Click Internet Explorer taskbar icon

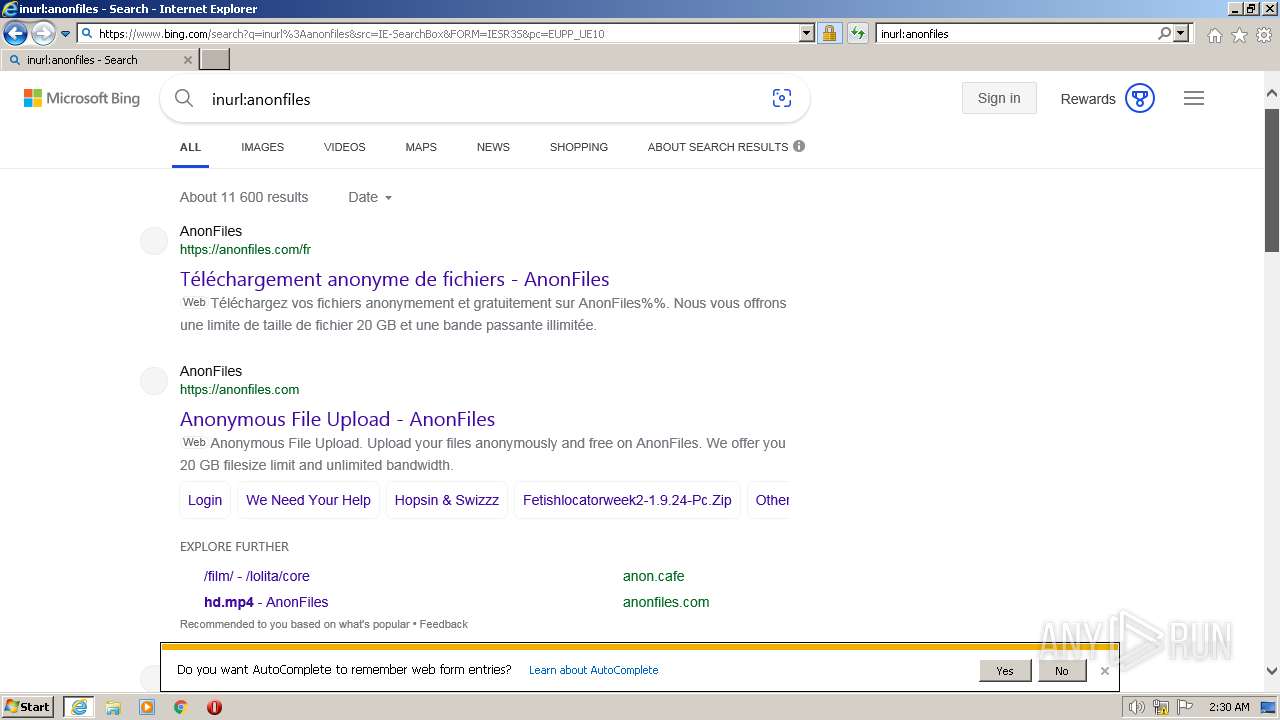(79, 707)
